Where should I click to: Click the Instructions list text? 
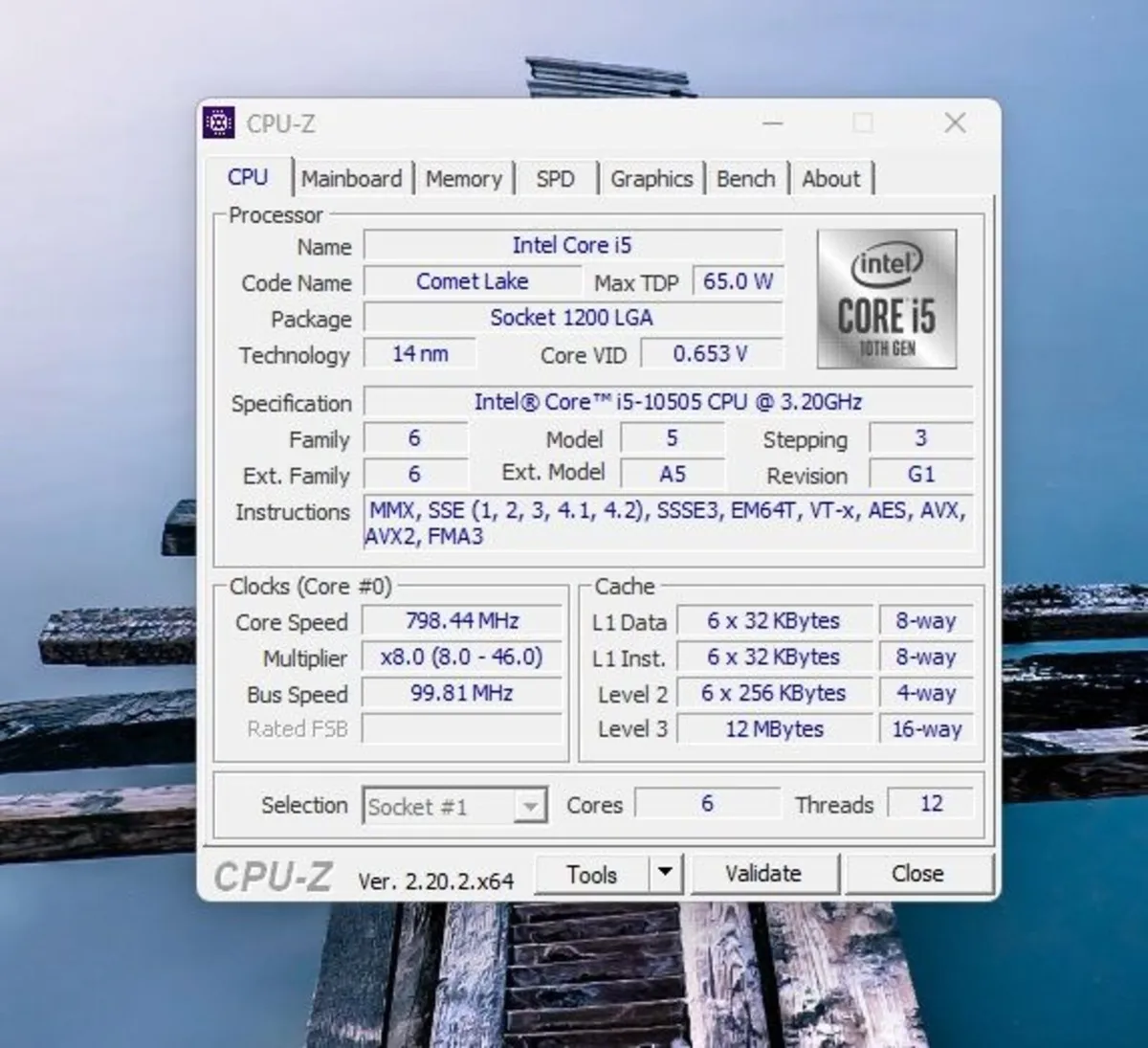tap(668, 524)
